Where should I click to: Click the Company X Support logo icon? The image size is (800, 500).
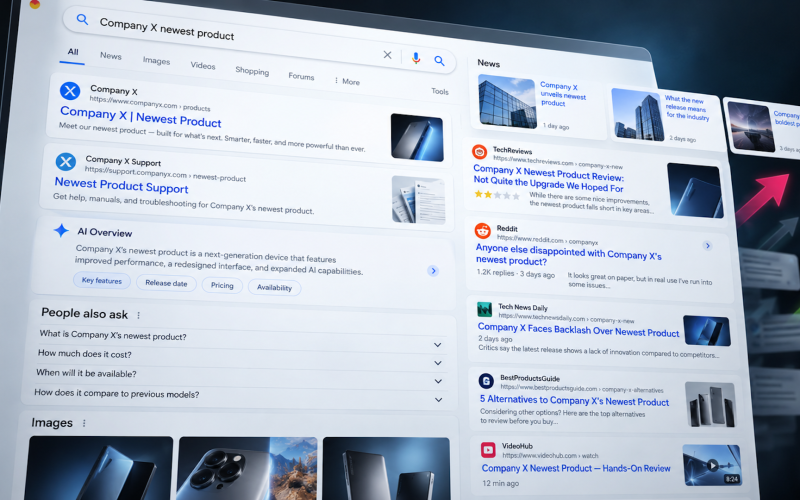click(66, 162)
